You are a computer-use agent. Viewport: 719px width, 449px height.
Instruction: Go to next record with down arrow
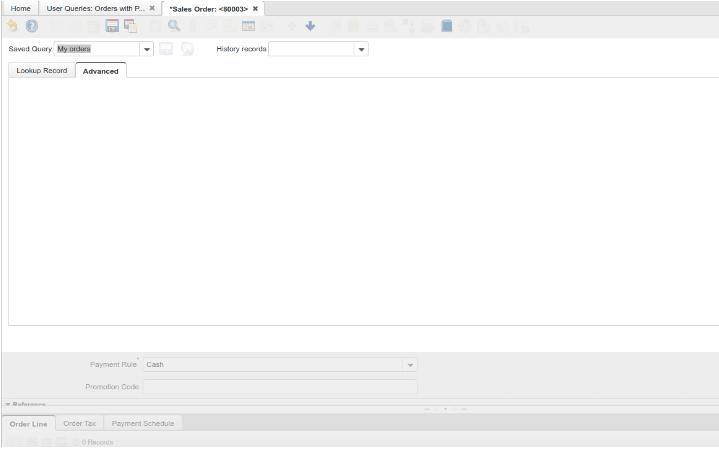pyautogui.click(x=310, y=25)
